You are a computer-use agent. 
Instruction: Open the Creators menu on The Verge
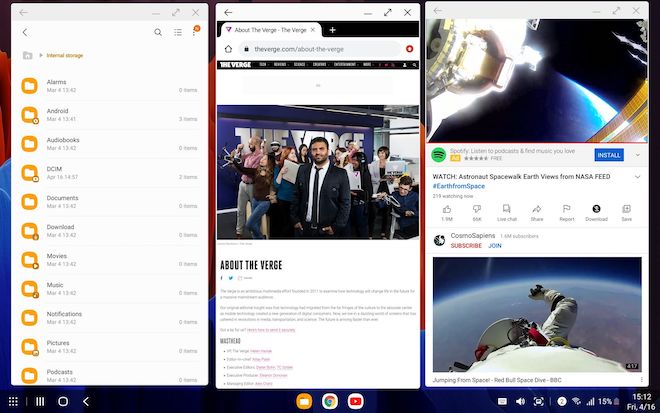pos(320,65)
